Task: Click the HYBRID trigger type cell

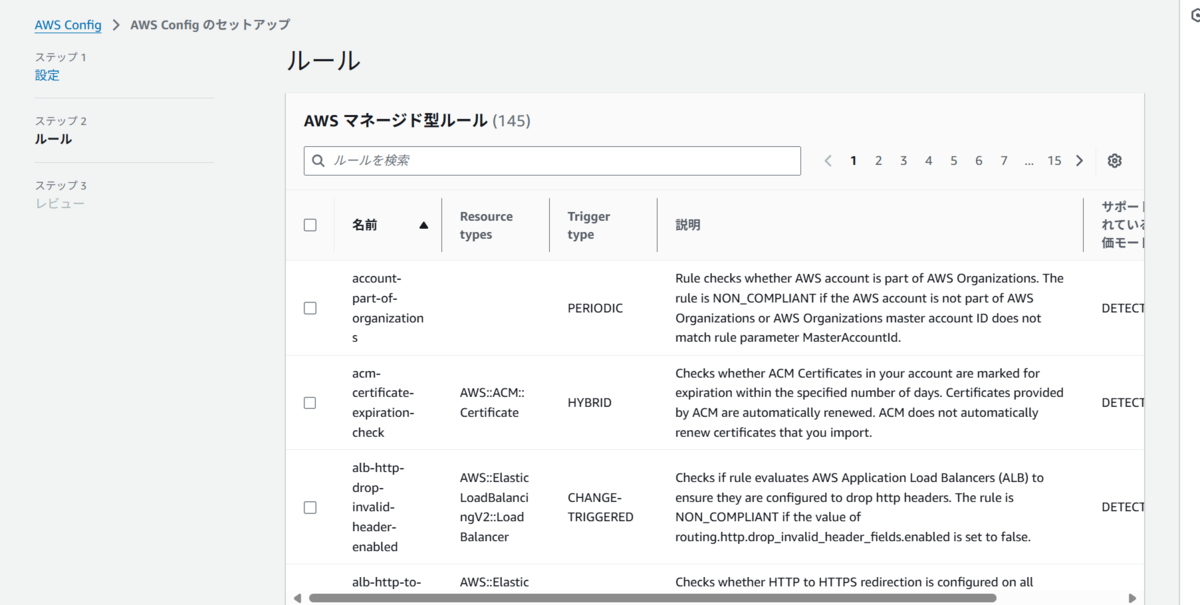Action: (589, 403)
